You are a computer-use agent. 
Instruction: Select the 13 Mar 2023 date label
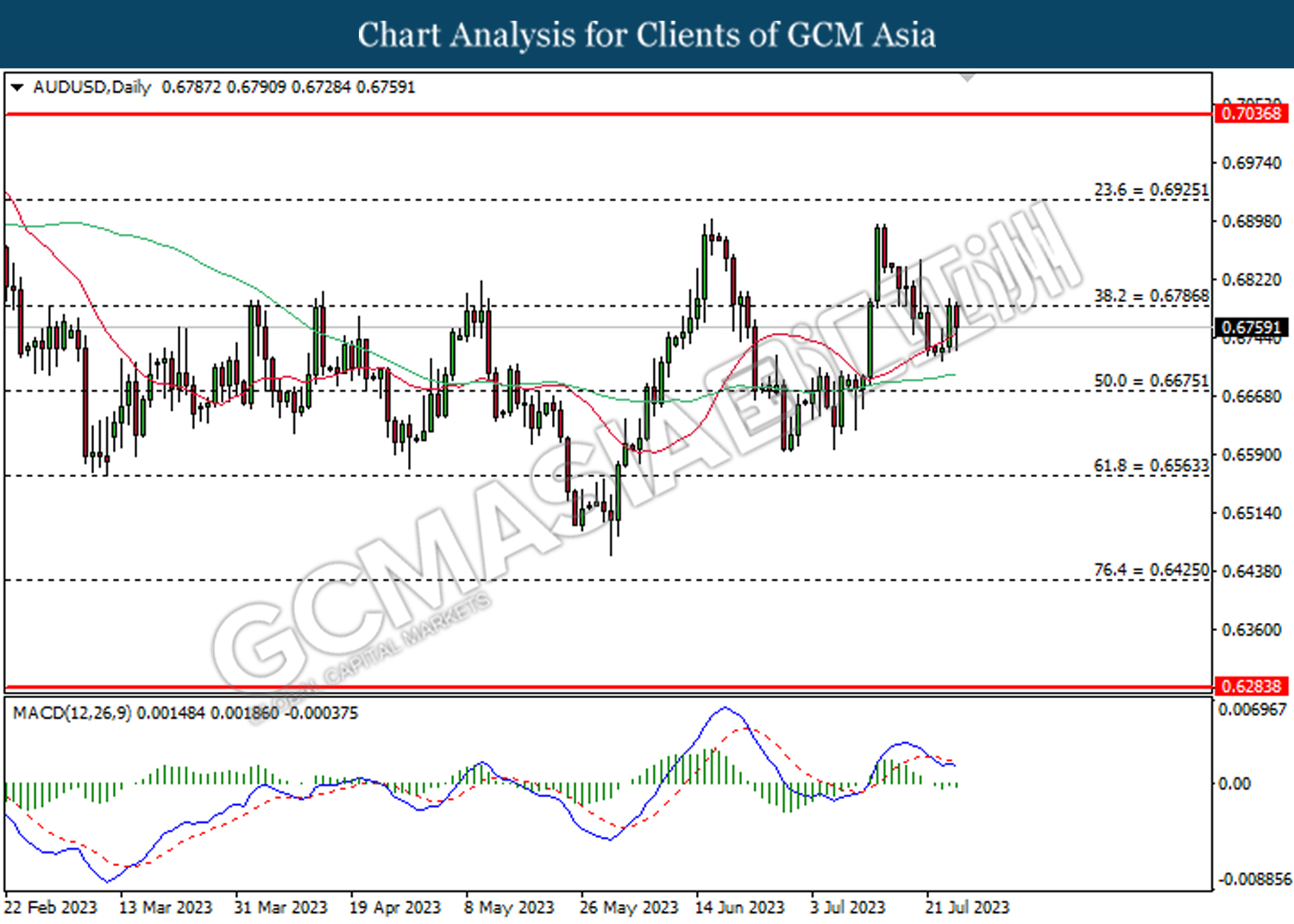pos(166,907)
